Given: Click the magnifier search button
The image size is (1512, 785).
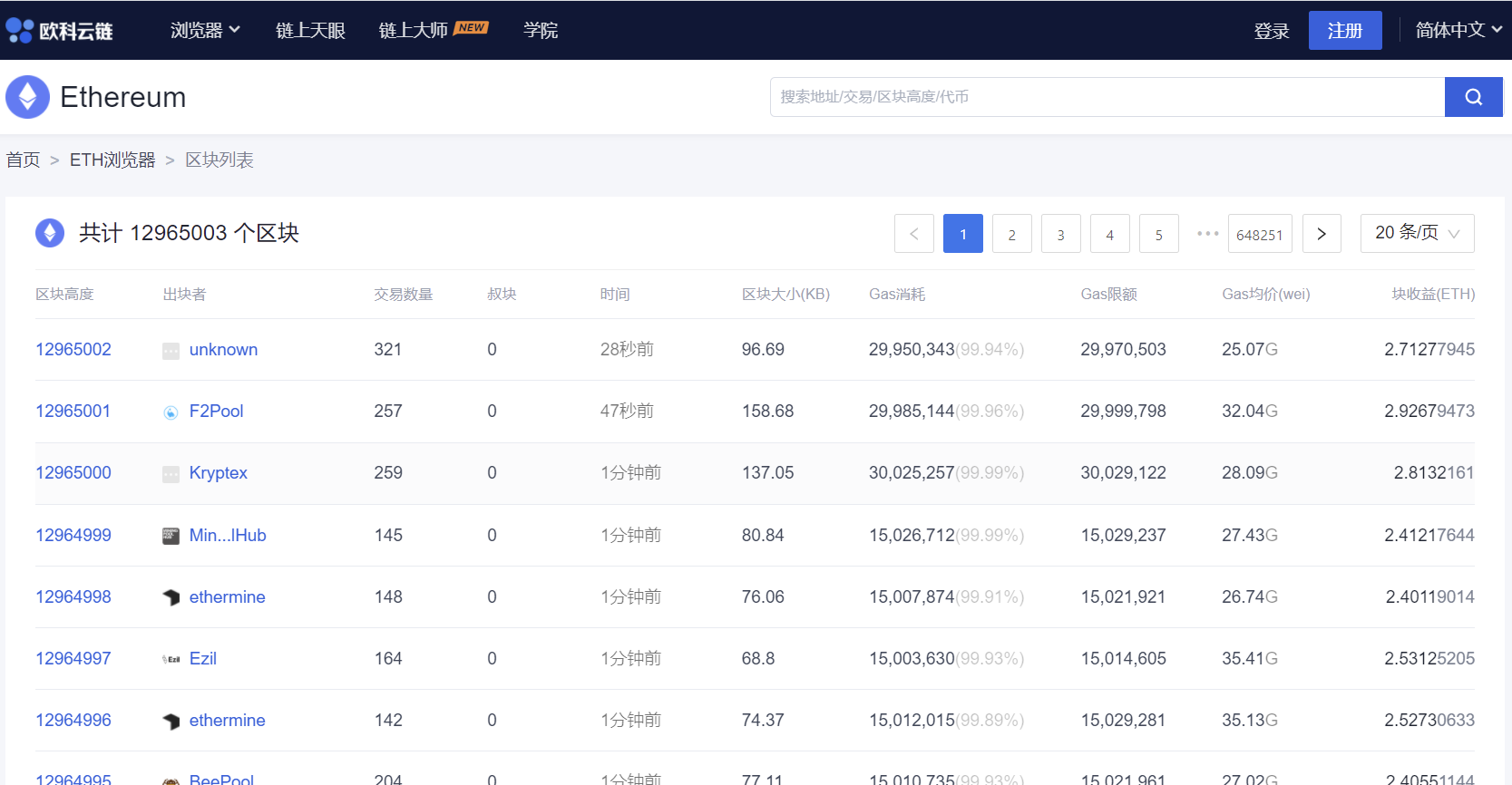Looking at the screenshot, I should click(x=1473, y=97).
